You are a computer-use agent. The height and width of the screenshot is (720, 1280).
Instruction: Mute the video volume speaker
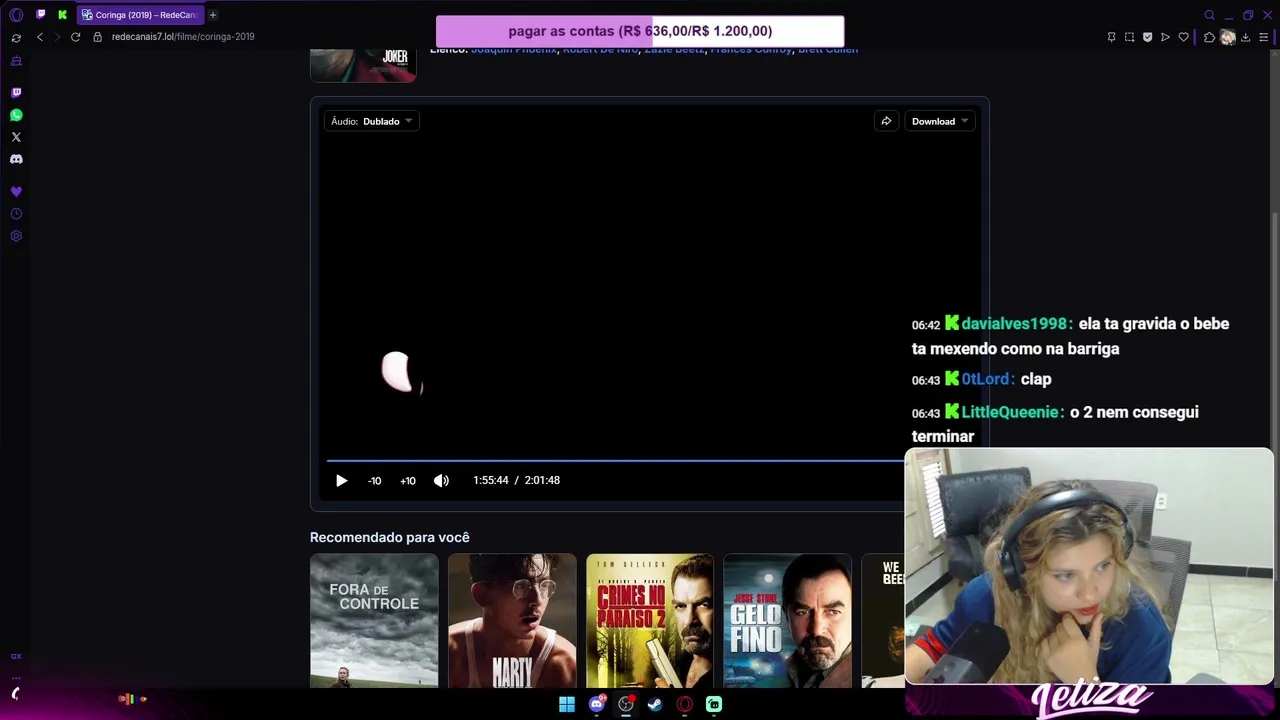point(441,481)
